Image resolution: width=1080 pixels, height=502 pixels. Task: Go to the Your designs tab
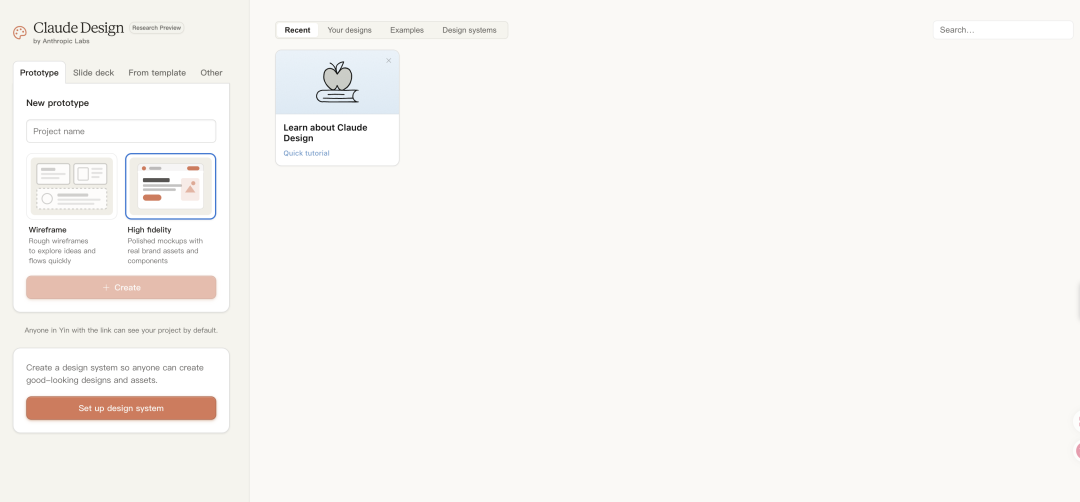pos(349,30)
